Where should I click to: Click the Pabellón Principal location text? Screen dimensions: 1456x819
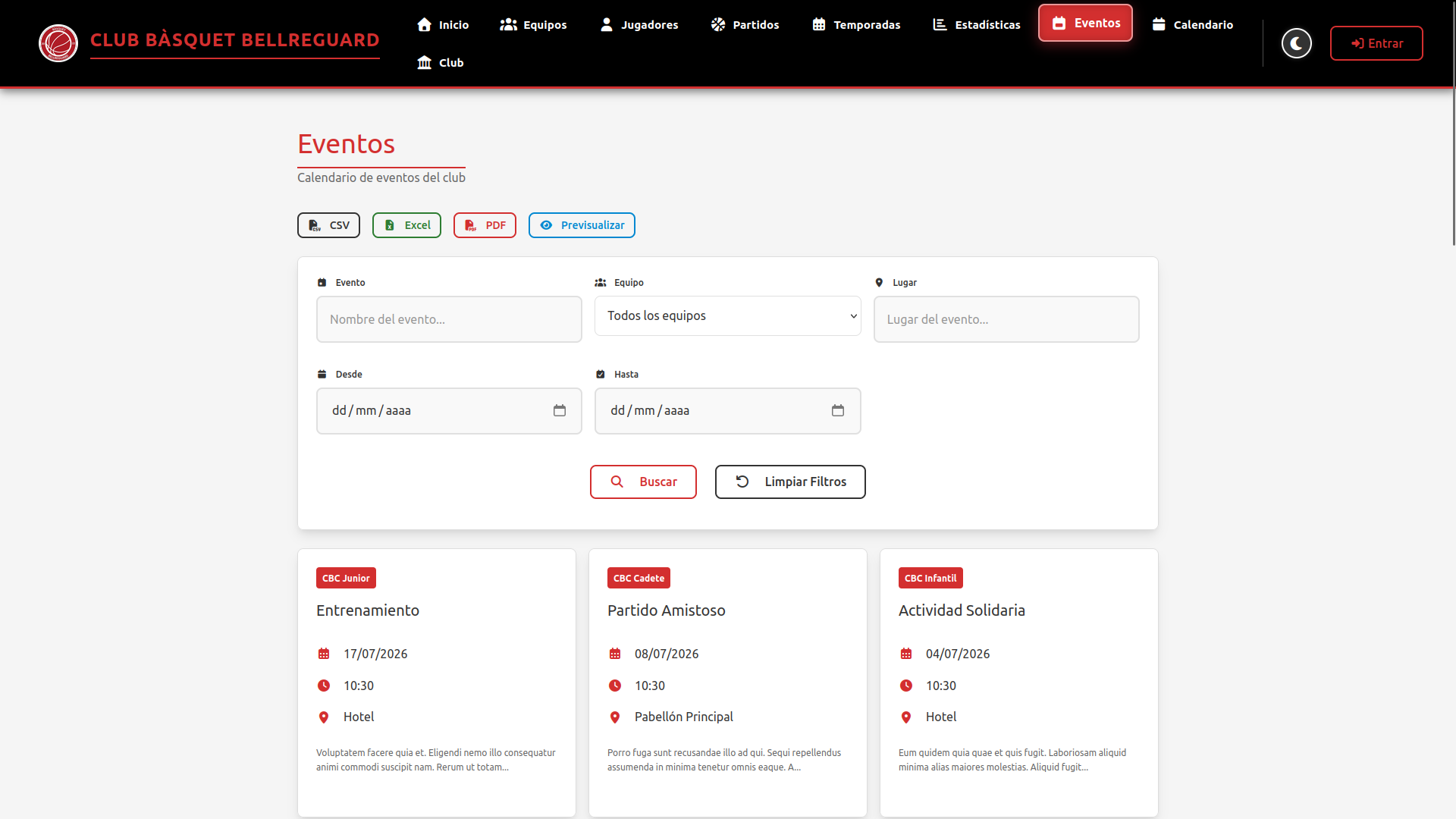click(684, 717)
